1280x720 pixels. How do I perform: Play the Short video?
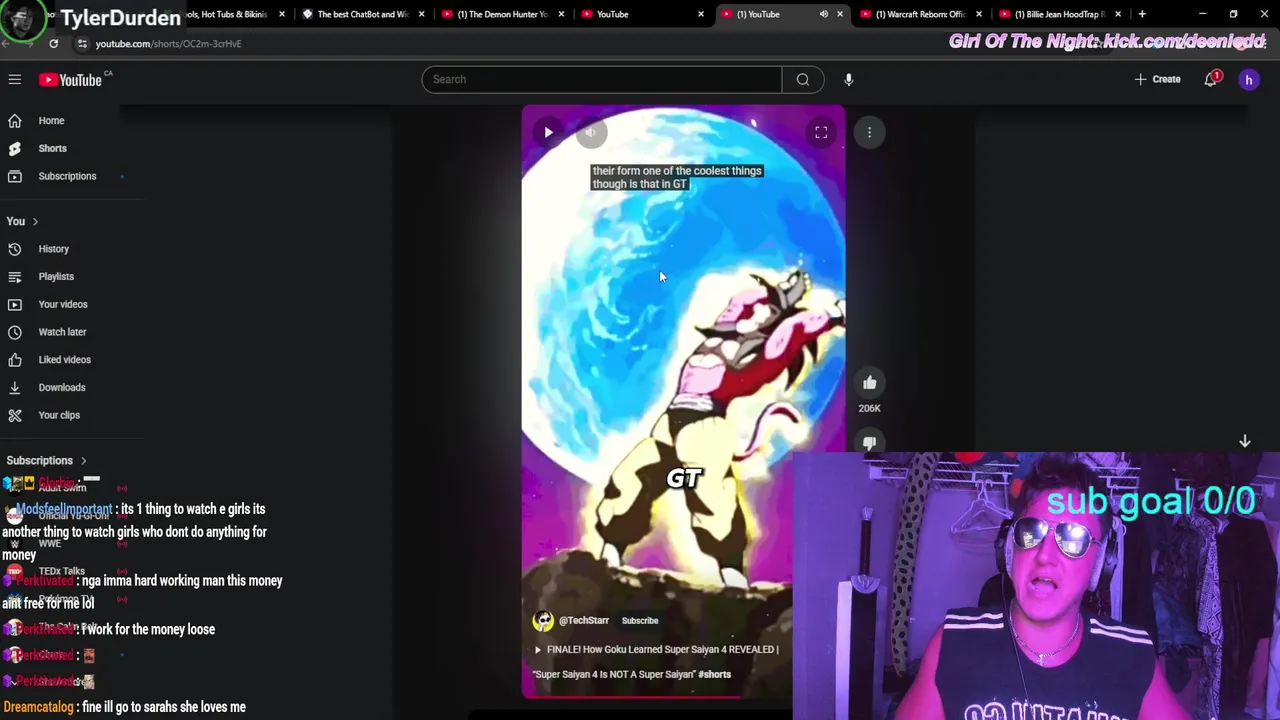click(548, 132)
